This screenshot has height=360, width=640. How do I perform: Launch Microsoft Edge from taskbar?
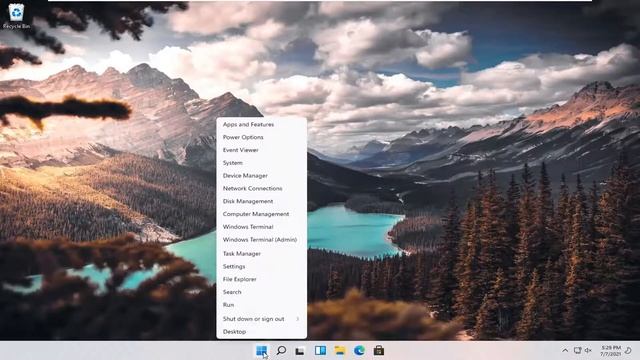click(359, 351)
